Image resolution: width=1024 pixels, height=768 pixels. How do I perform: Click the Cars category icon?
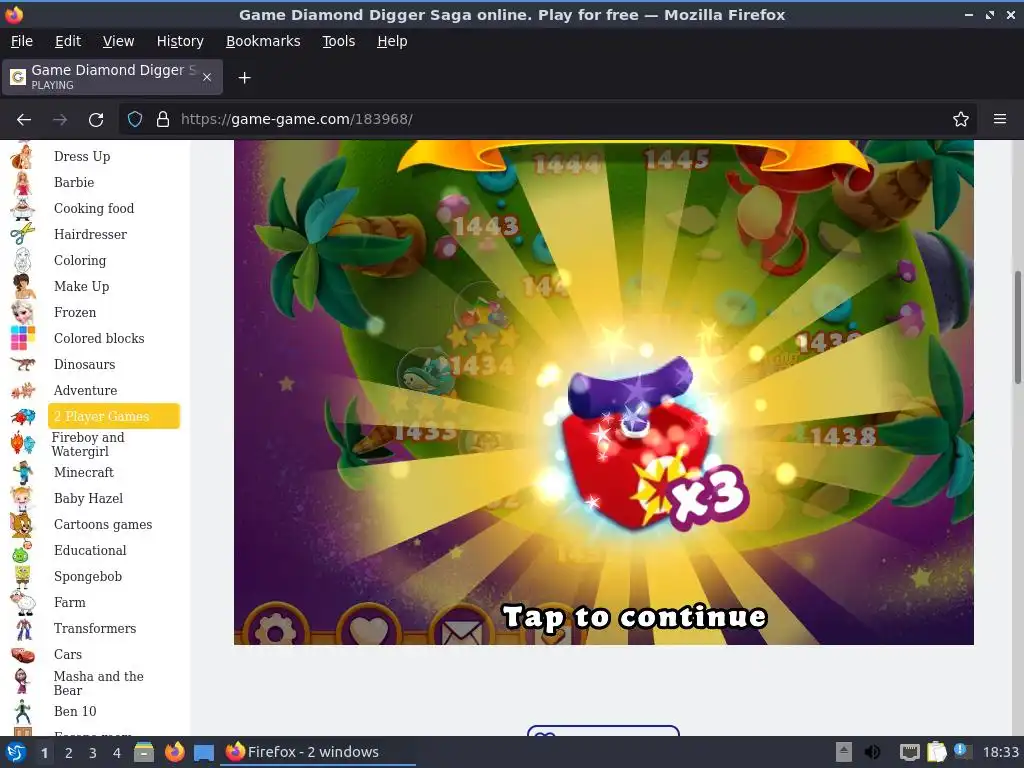[22, 654]
